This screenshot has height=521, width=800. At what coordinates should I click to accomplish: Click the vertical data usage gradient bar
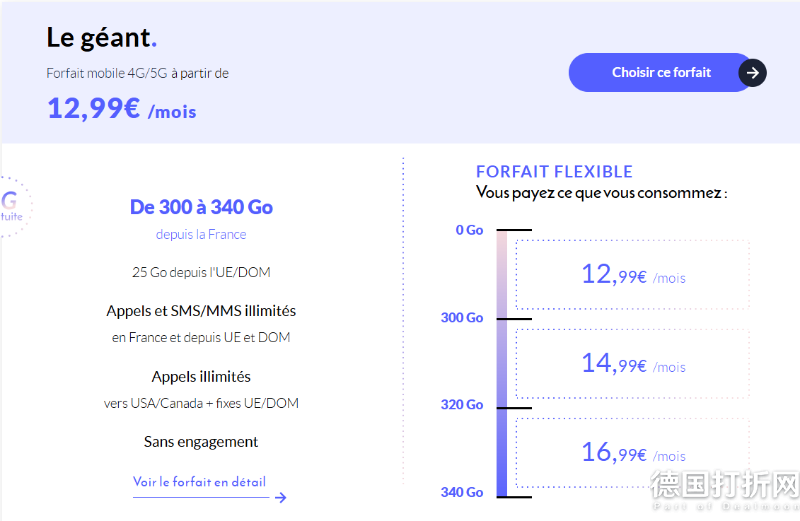coord(502,363)
